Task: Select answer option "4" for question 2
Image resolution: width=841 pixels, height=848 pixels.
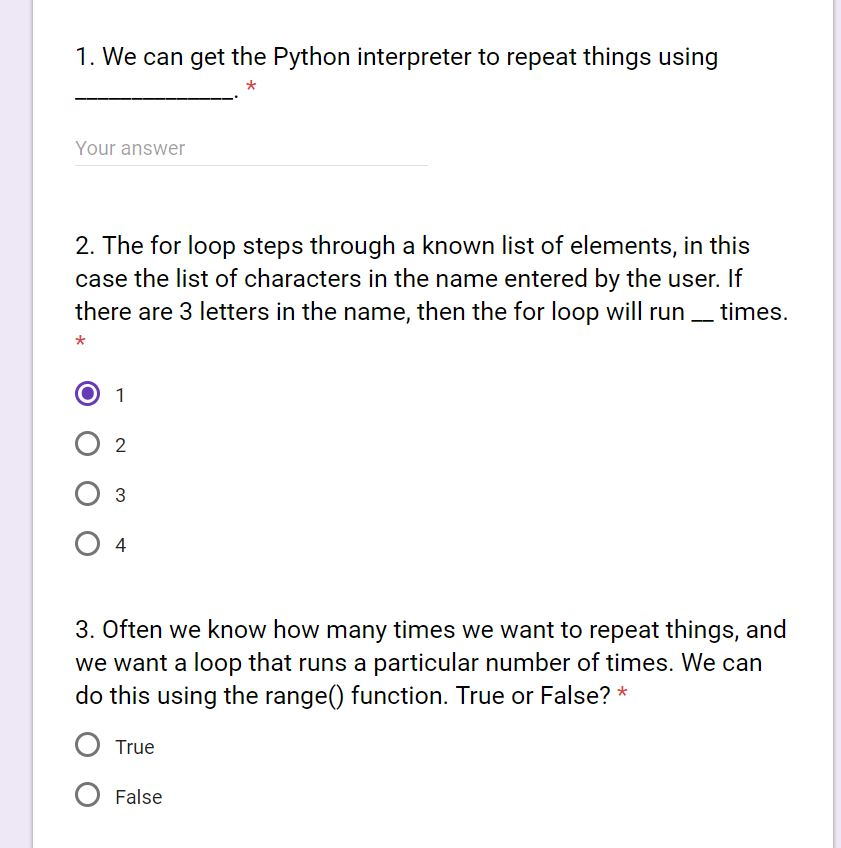Action: pos(88,544)
